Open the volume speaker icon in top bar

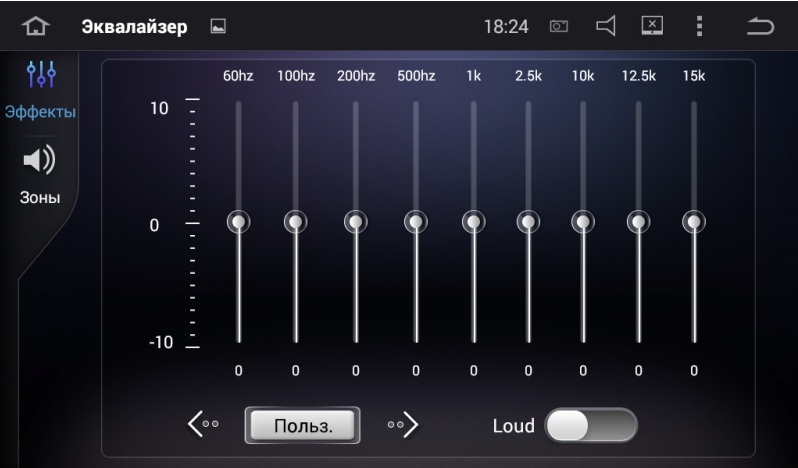pyautogui.click(x=606, y=25)
